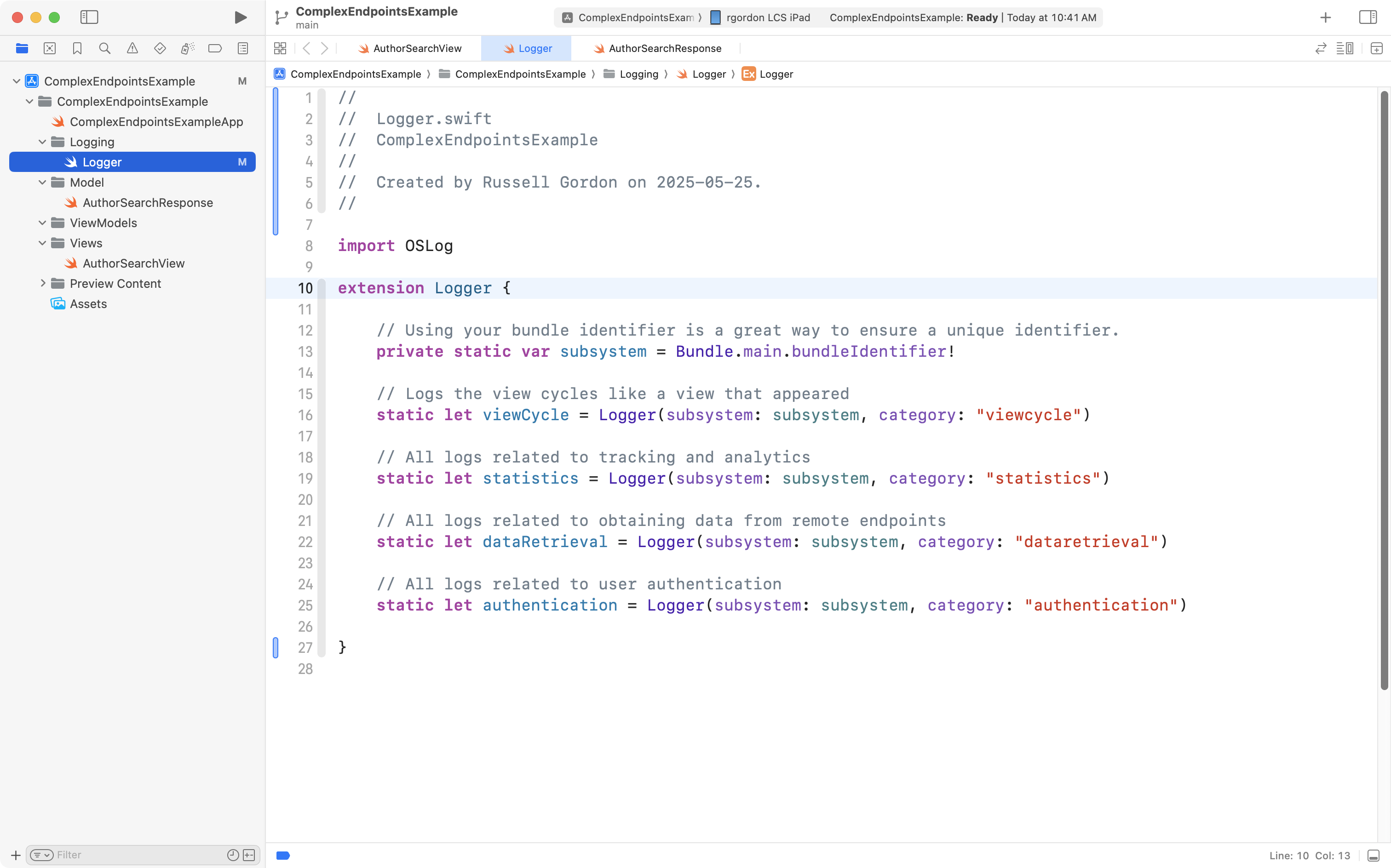Collapse the ViewModels folder
This screenshot has width=1391, height=868.
point(42,223)
